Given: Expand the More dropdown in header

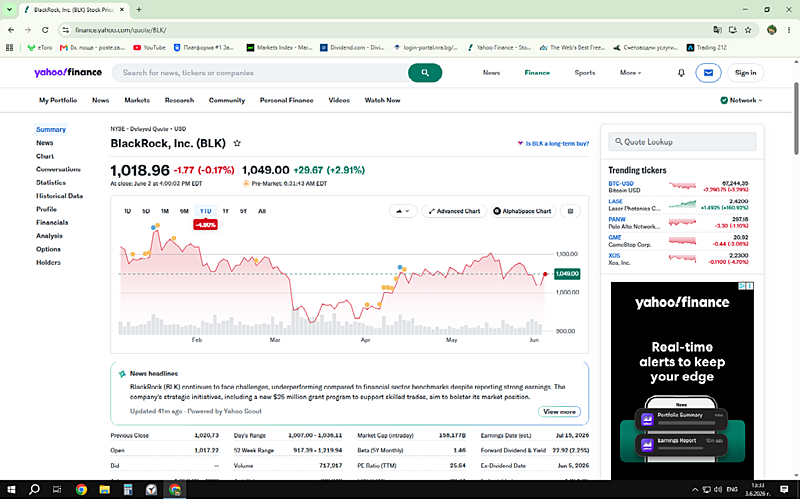Looking at the screenshot, I should 631,73.
